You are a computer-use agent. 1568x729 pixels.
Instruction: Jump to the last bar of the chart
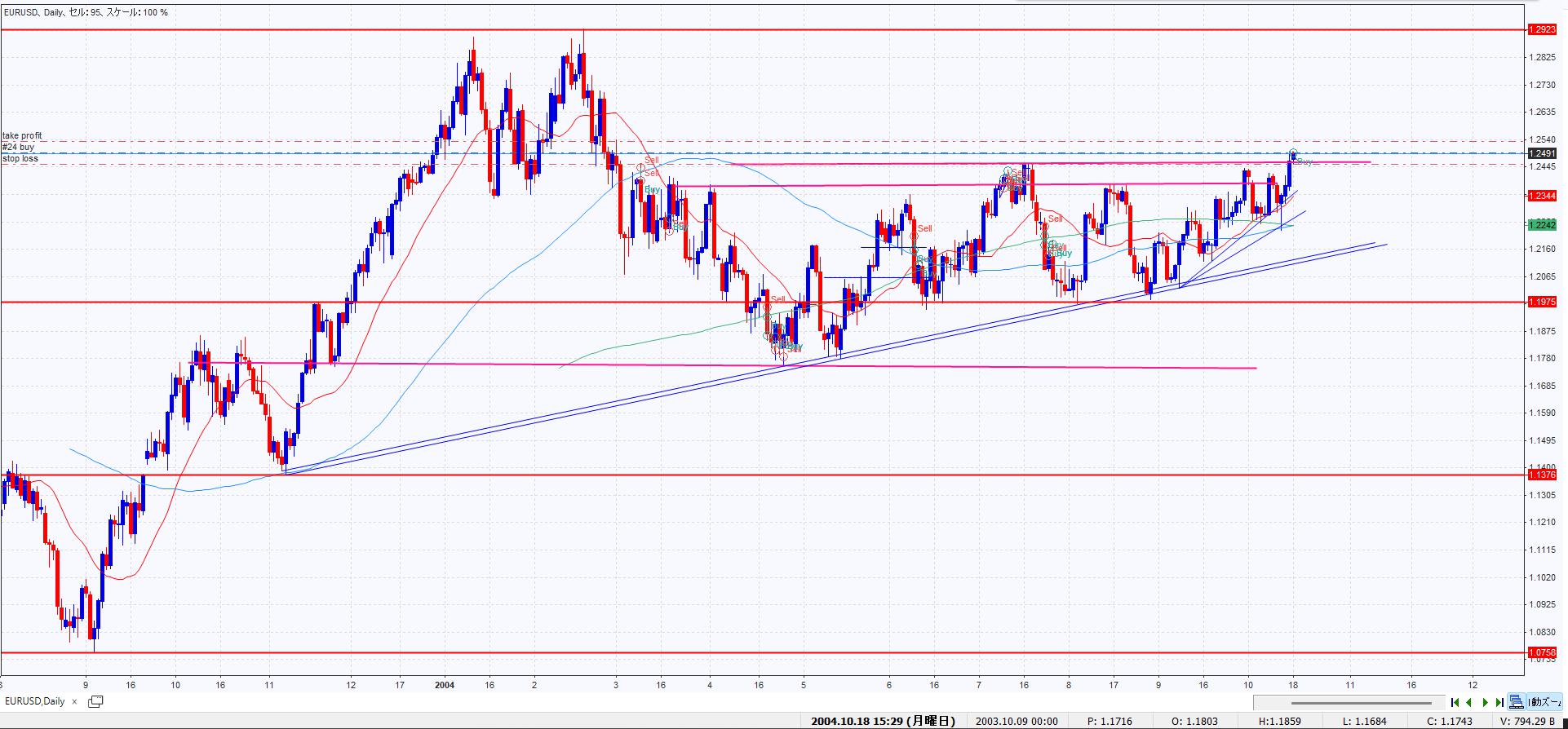click(1499, 702)
